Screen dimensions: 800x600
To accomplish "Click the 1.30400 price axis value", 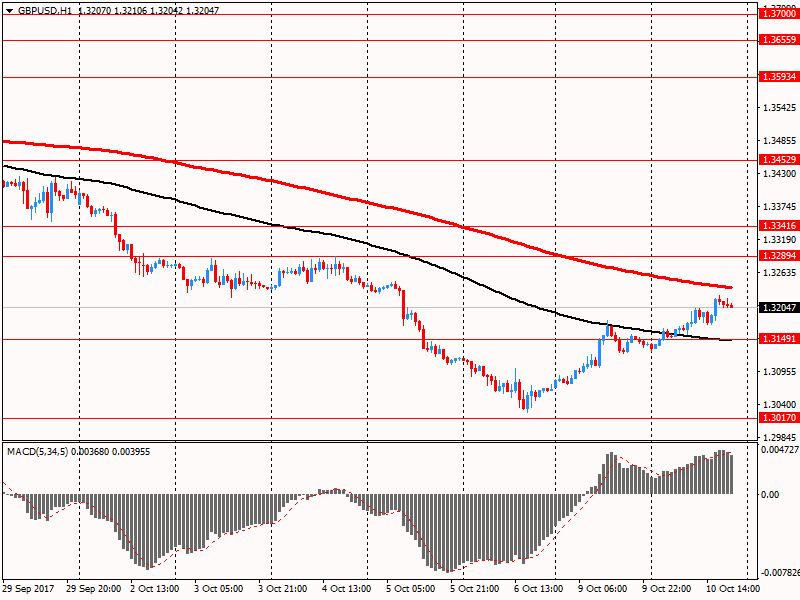I will pyautogui.click(x=780, y=405).
